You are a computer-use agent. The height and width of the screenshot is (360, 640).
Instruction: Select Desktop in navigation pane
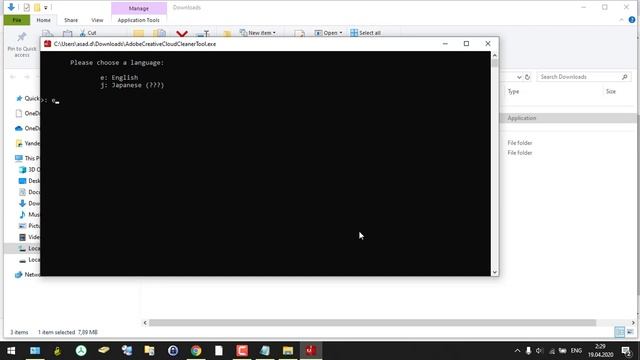pyautogui.click(x=29, y=181)
